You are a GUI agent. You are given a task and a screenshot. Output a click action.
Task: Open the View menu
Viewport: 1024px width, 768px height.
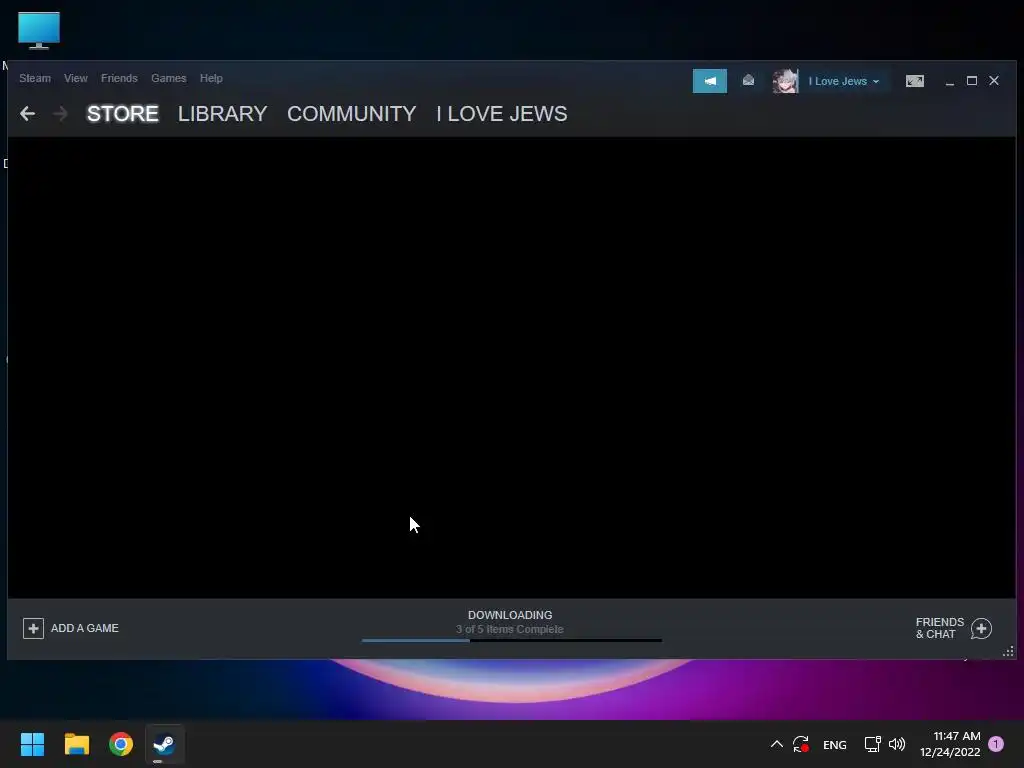tap(76, 78)
